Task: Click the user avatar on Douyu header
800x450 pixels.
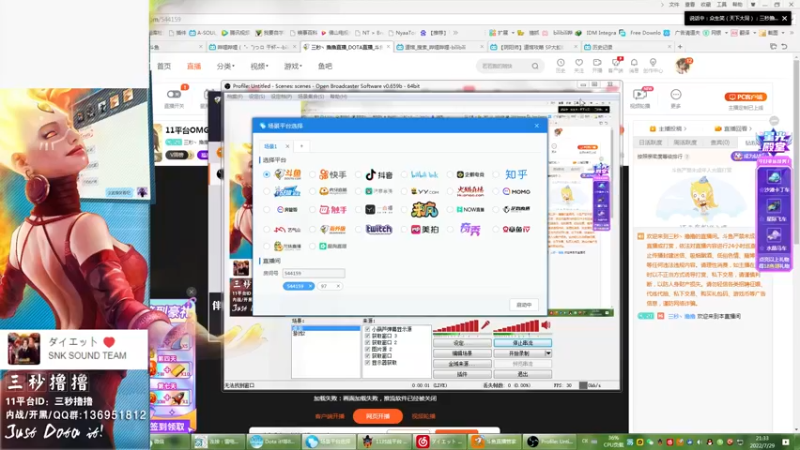Action: tap(683, 65)
